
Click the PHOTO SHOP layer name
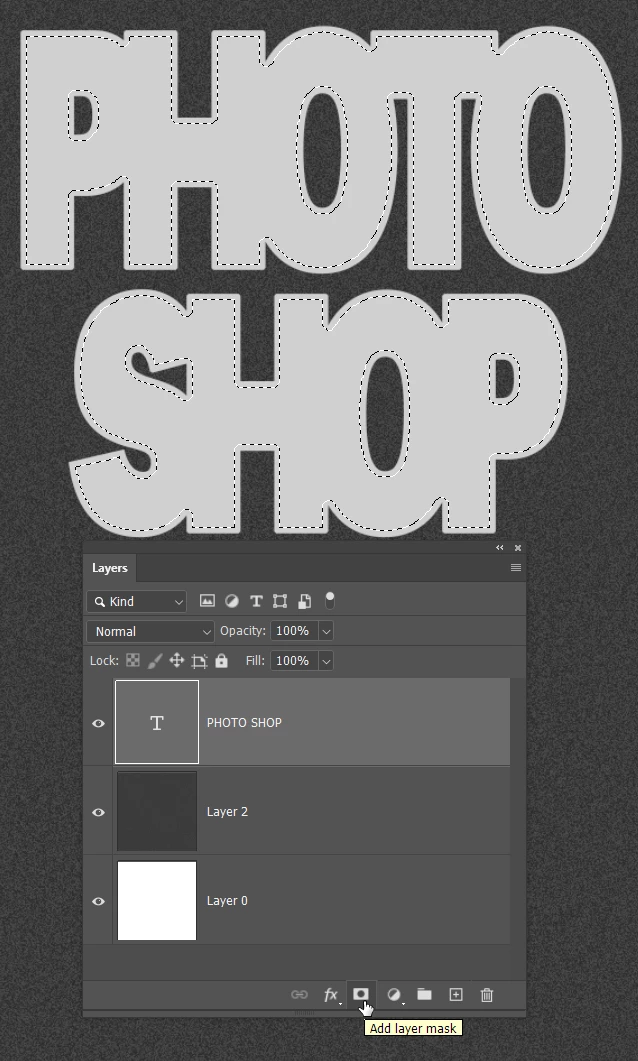(244, 723)
